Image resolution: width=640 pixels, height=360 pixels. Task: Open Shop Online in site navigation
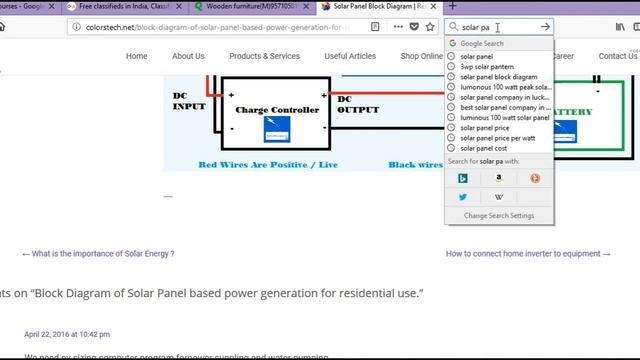click(x=422, y=56)
